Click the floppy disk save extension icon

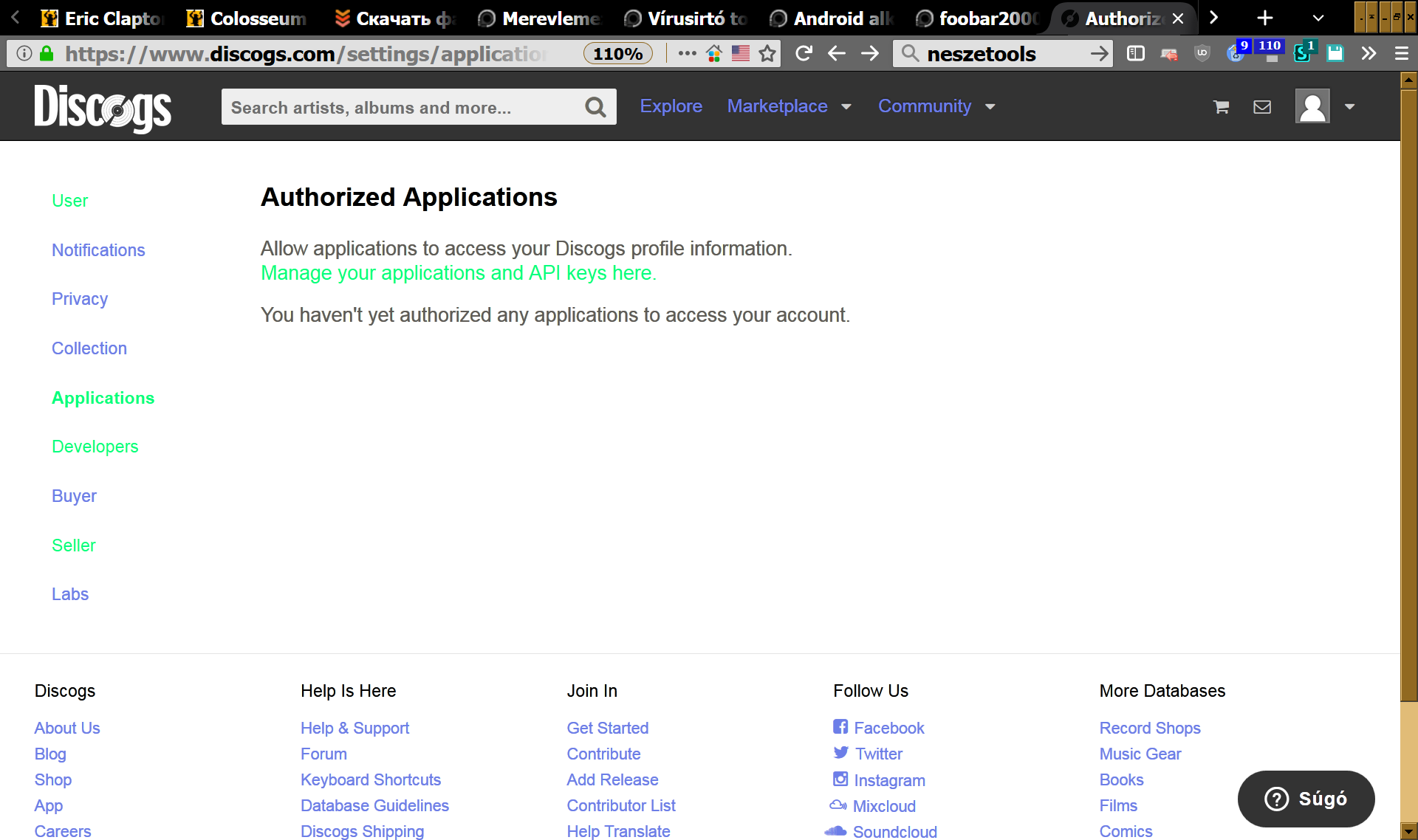click(x=1335, y=54)
